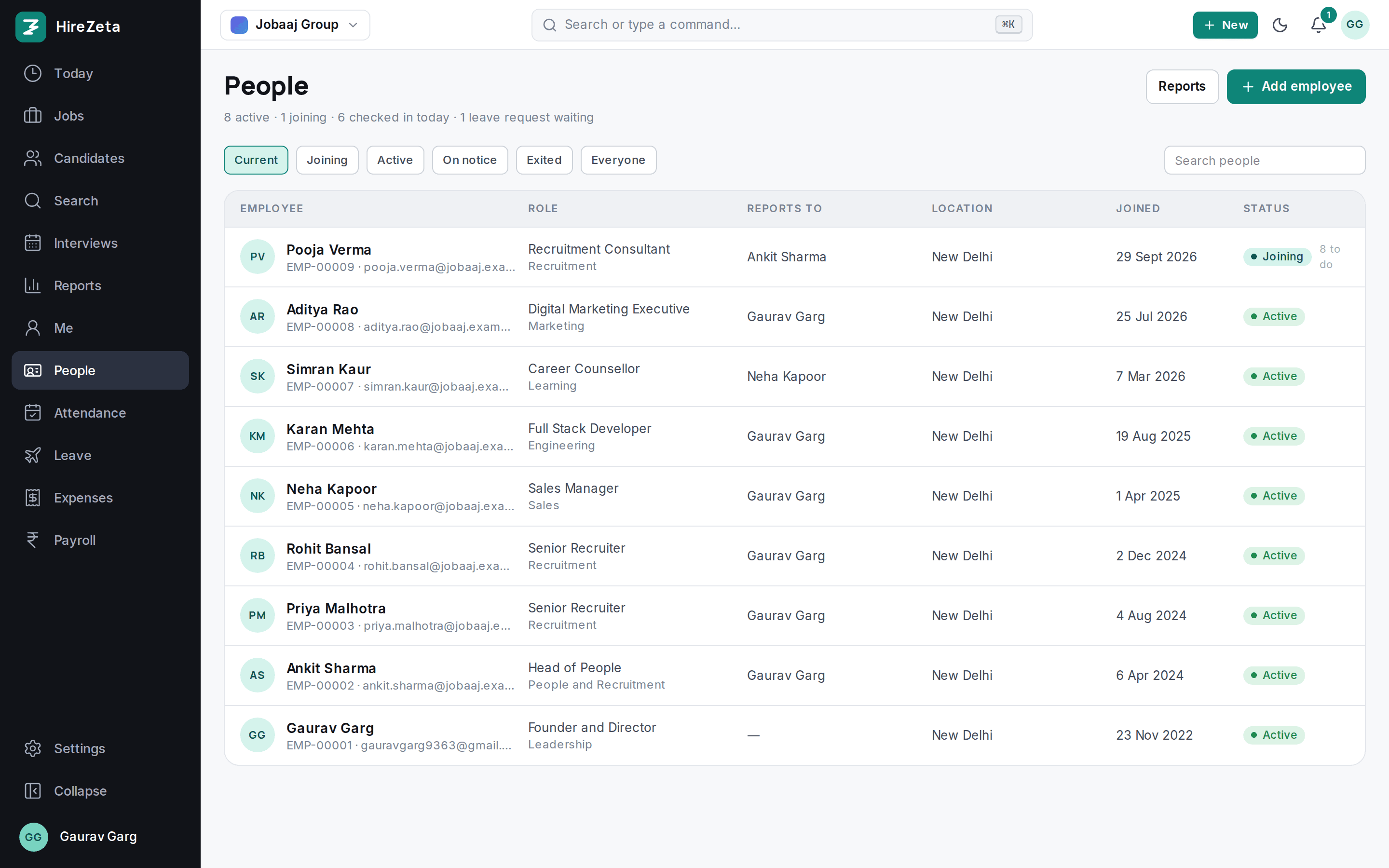This screenshot has width=1389, height=868.
Task: Open Payroll via the rupee icon
Action: (33, 541)
